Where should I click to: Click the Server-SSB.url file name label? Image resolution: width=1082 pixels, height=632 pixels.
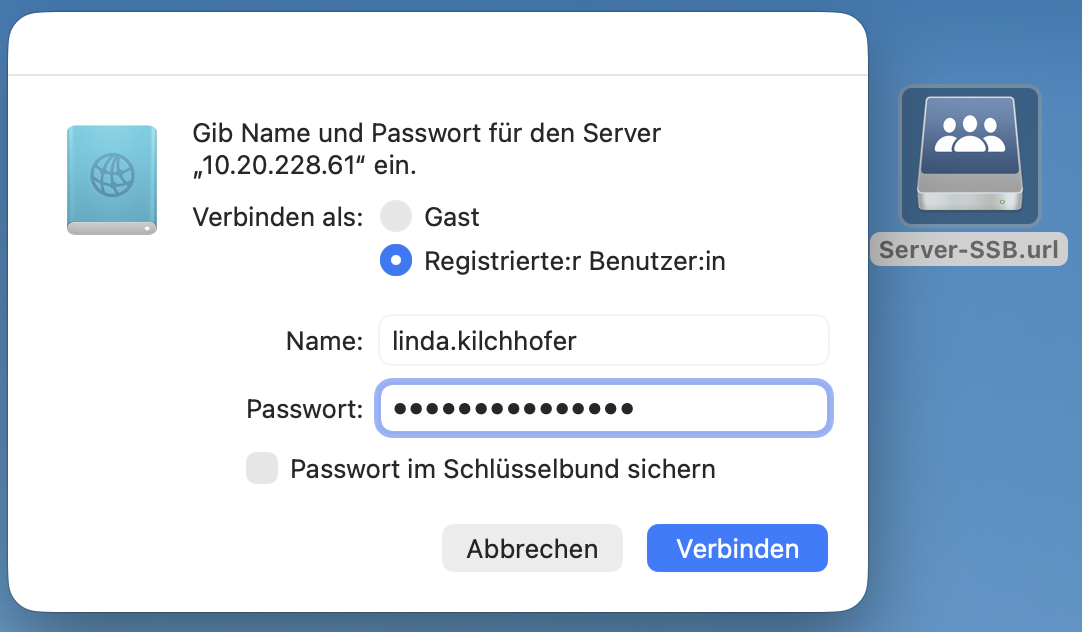click(968, 249)
